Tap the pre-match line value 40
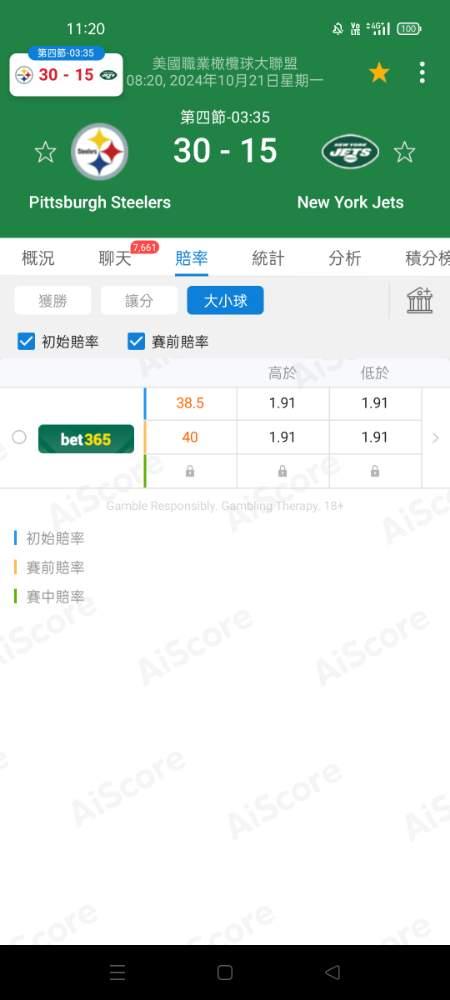 [x=190, y=438]
